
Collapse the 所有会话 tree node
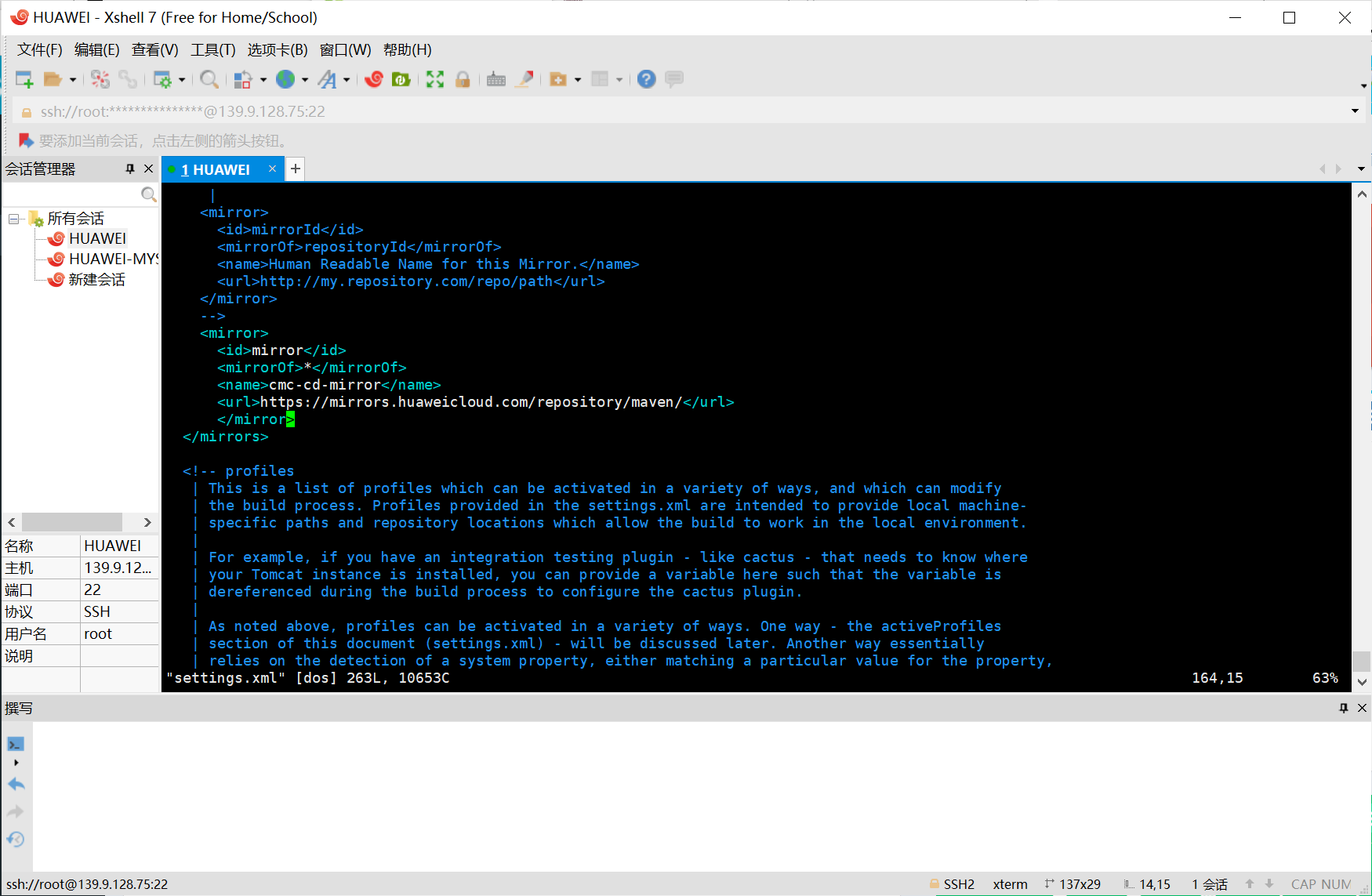click(x=13, y=219)
